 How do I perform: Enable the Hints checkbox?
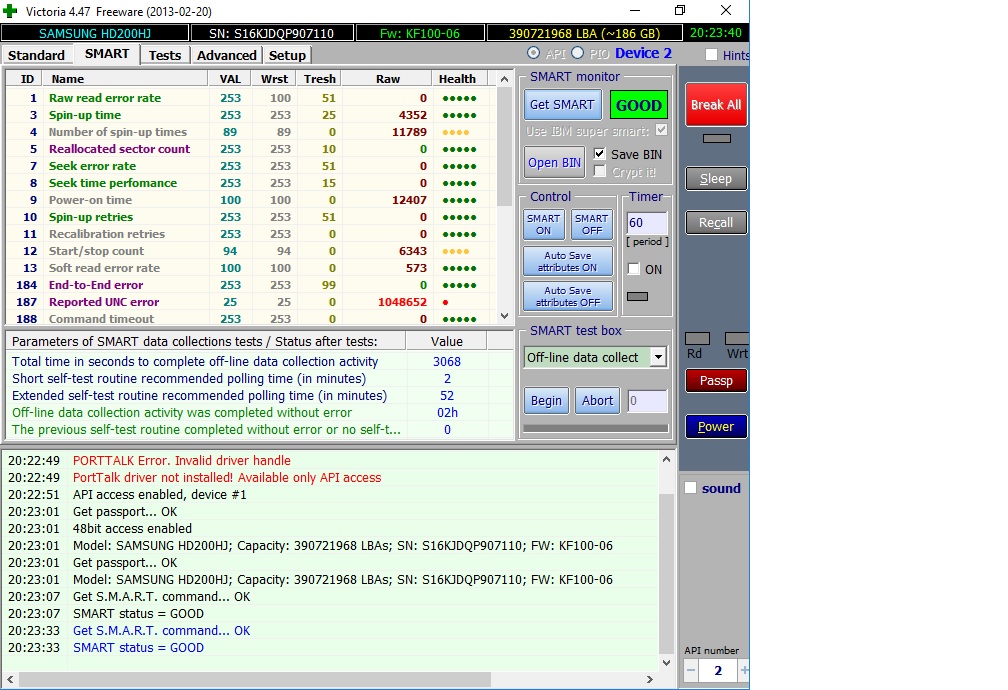point(711,55)
